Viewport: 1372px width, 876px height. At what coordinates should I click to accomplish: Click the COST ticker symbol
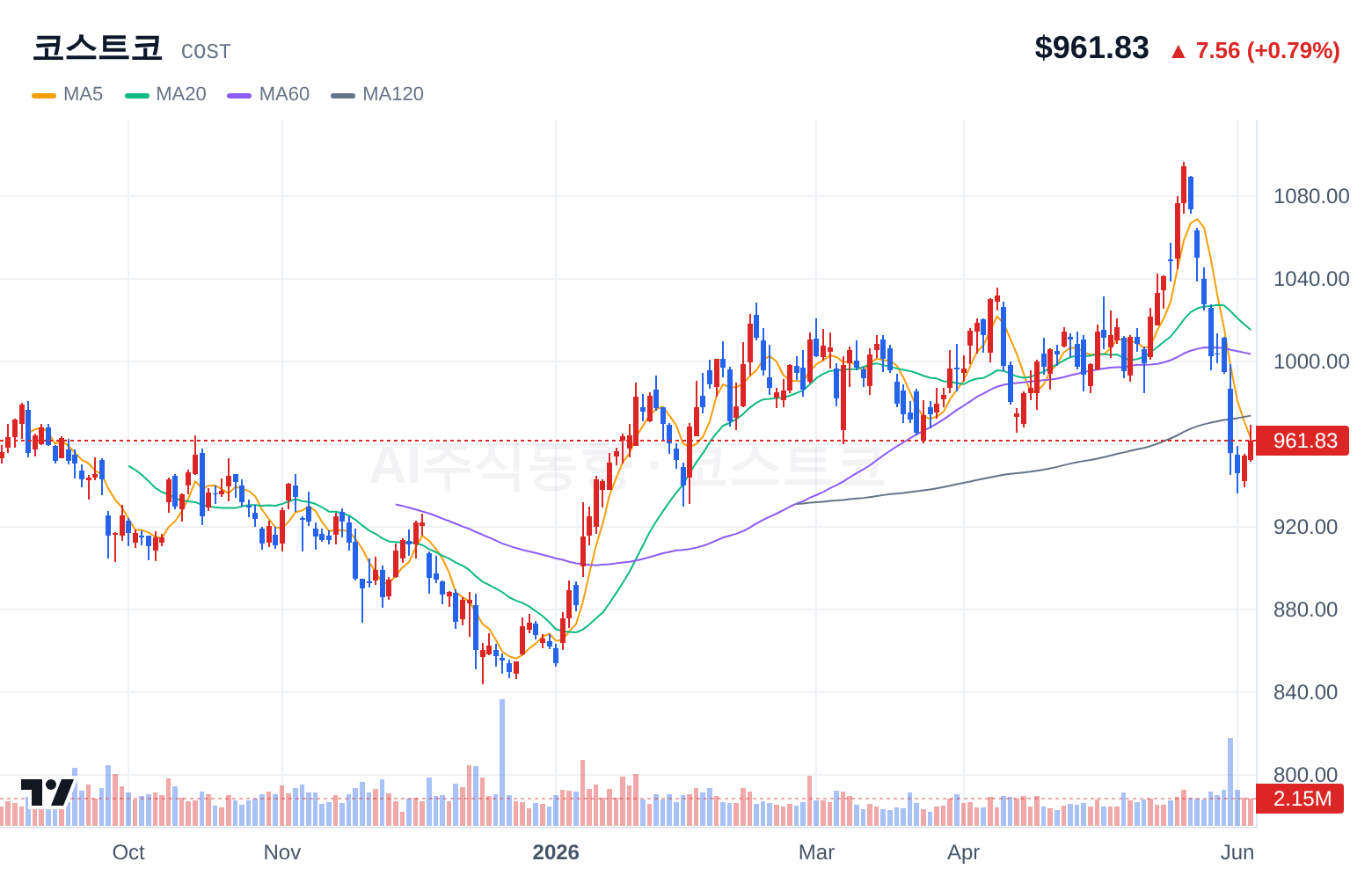(x=206, y=52)
